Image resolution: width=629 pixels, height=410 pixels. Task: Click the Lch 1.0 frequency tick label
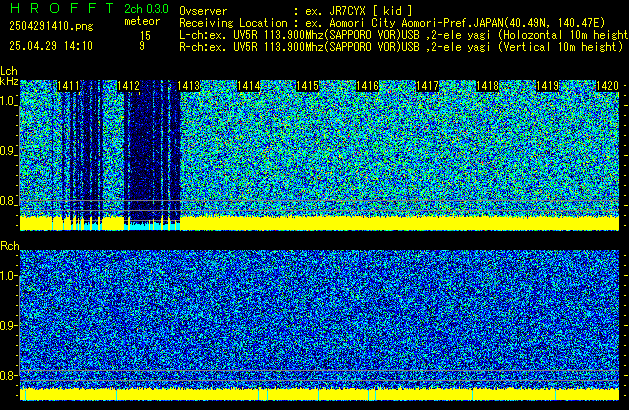(x=8, y=101)
